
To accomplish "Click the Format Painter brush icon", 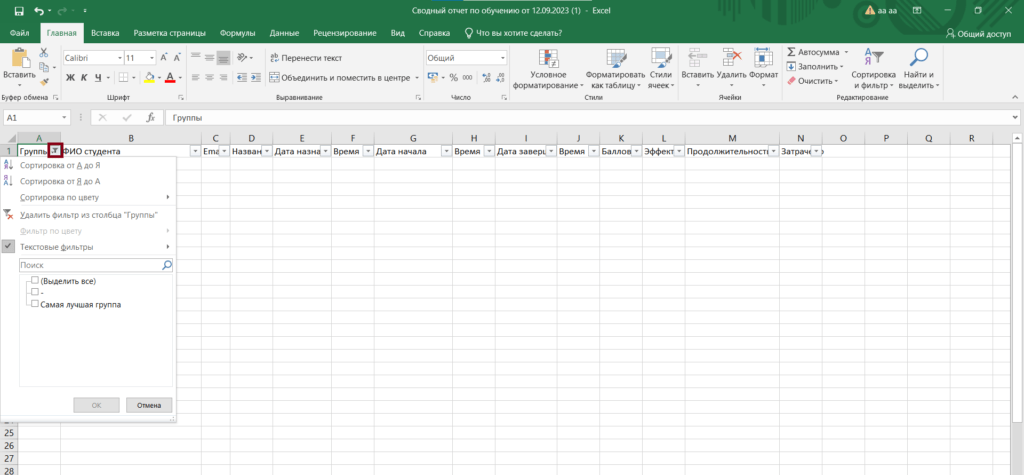I will click(x=44, y=82).
